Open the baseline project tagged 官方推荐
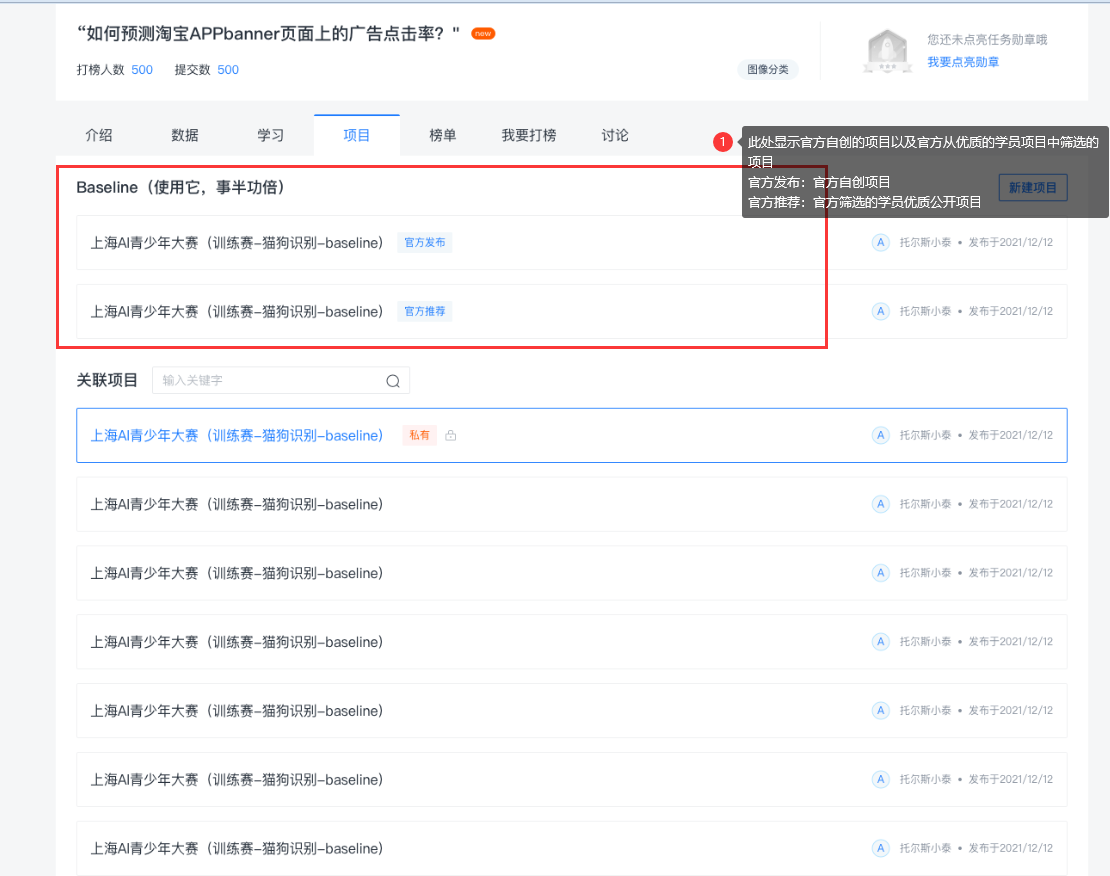1110x876 pixels. 571,312
